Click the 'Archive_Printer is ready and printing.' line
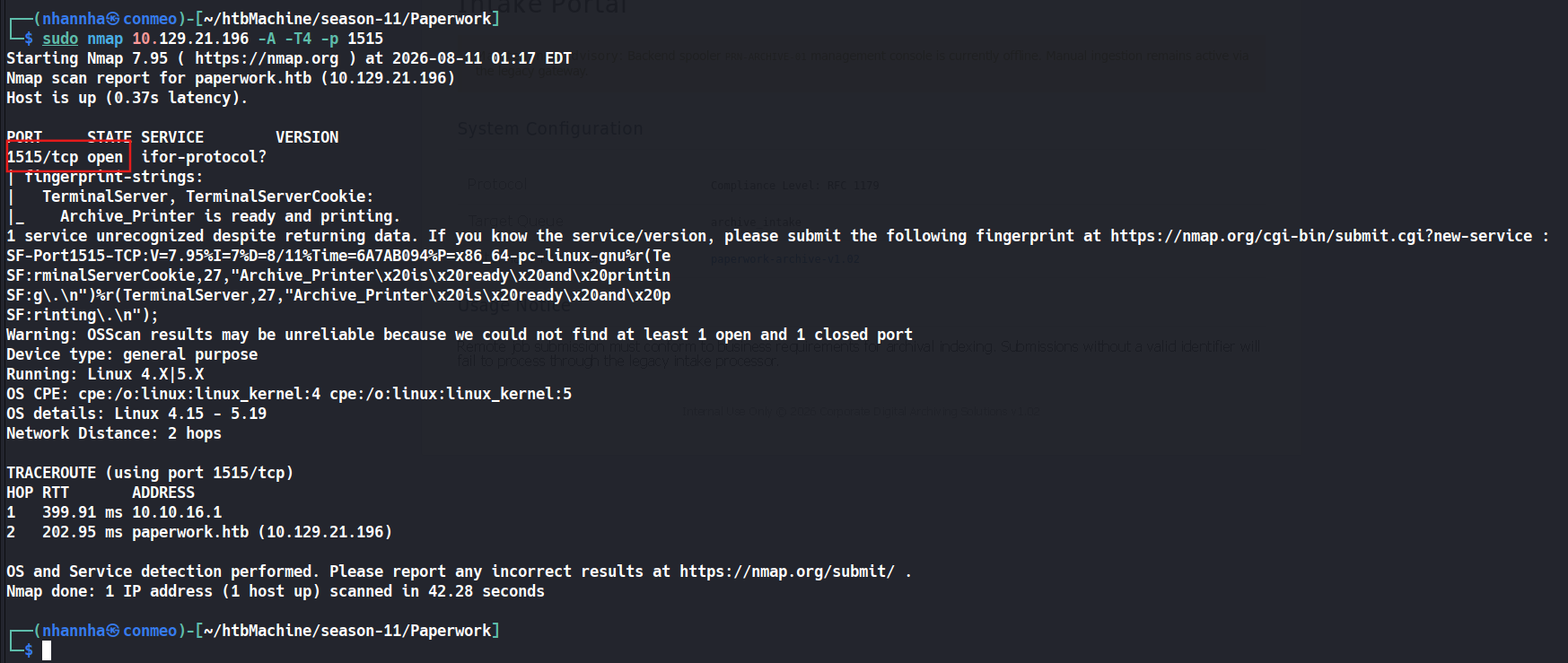Image resolution: width=1568 pixels, height=663 pixels. tap(230, 216)
